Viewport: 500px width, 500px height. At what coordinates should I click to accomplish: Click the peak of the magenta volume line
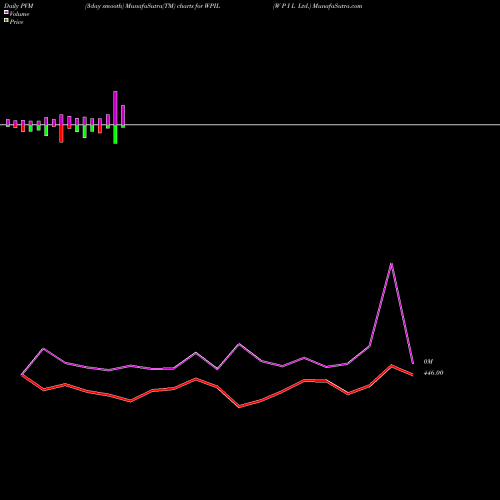[x=391, y=264]
